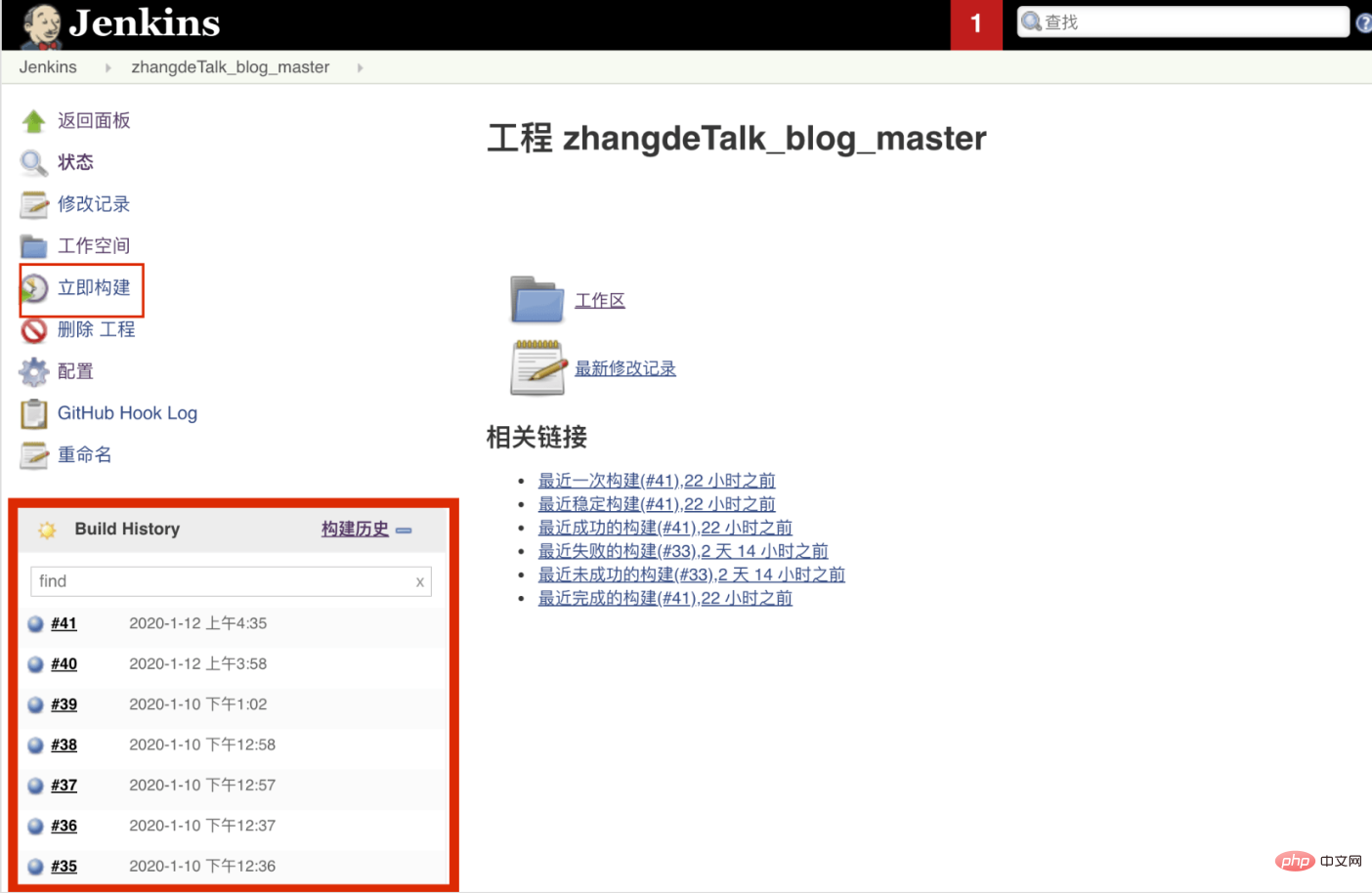Open 最近未成功的构建(#33) link
Viewport: 1372px width, 893px height.
click(x=692, y=574)
